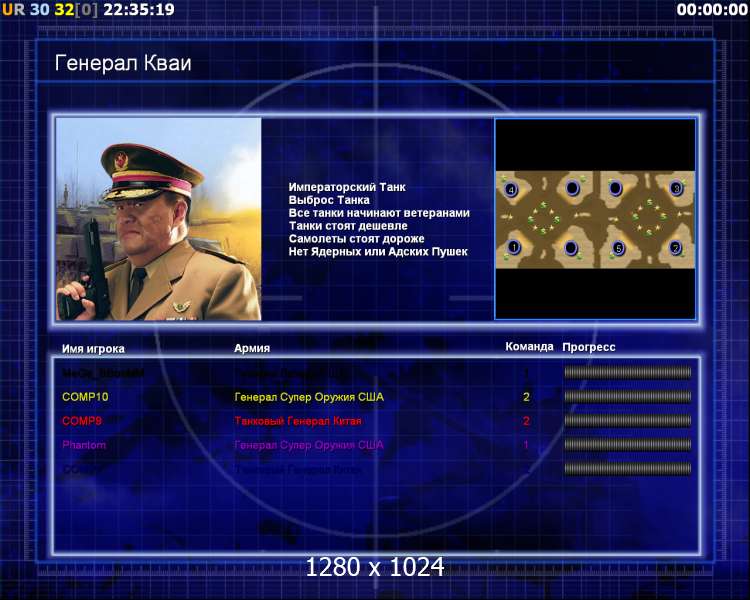The image size is (750, 600).
Task: Click start position marker 4 on minimap
Action: point(511,189)
